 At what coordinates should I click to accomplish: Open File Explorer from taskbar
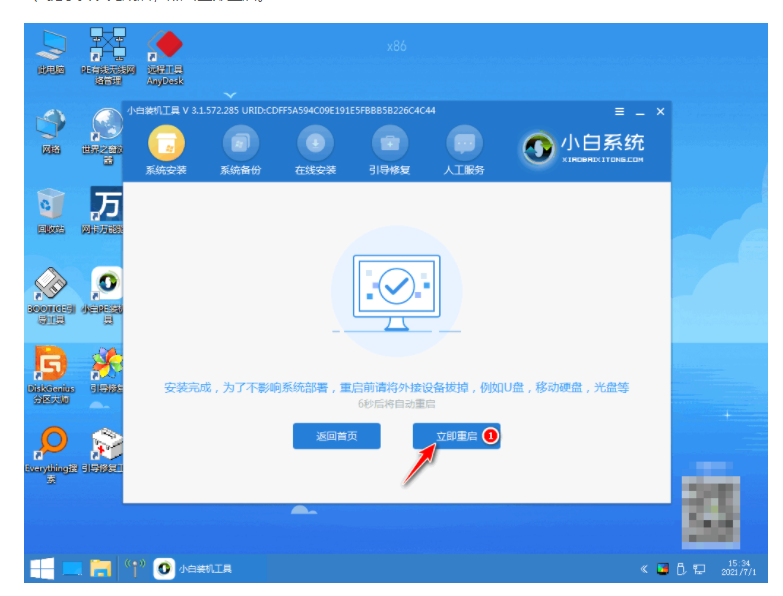pos(101,569)
